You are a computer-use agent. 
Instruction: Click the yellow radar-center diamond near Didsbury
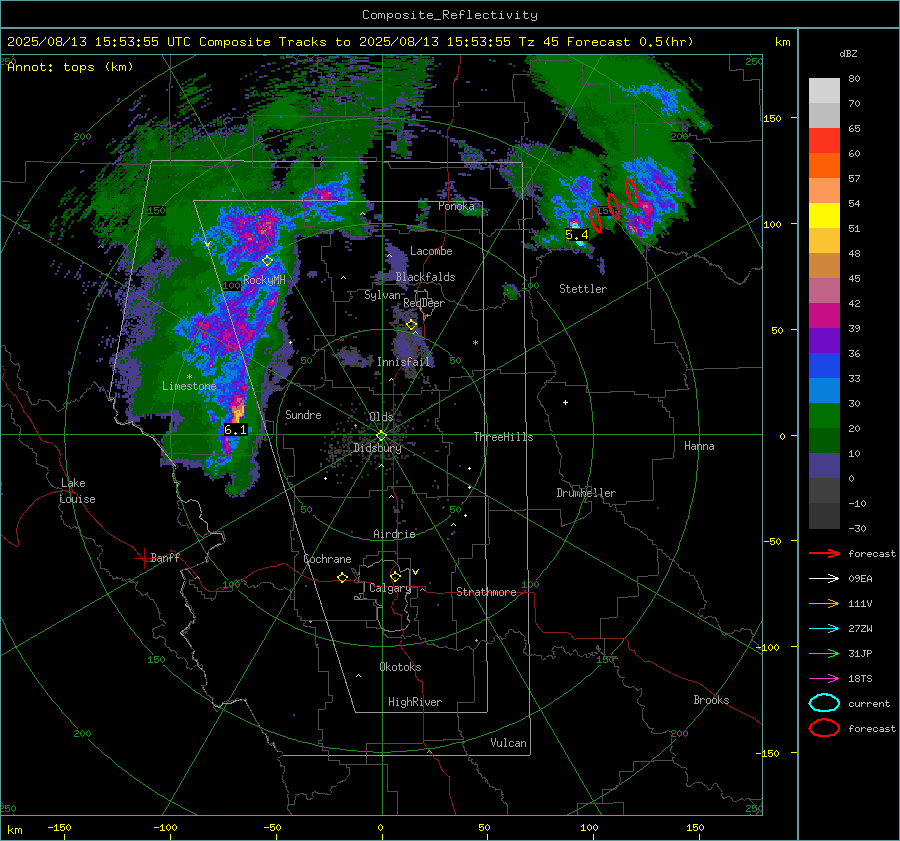pyautogui.click(x=381, y=436)
